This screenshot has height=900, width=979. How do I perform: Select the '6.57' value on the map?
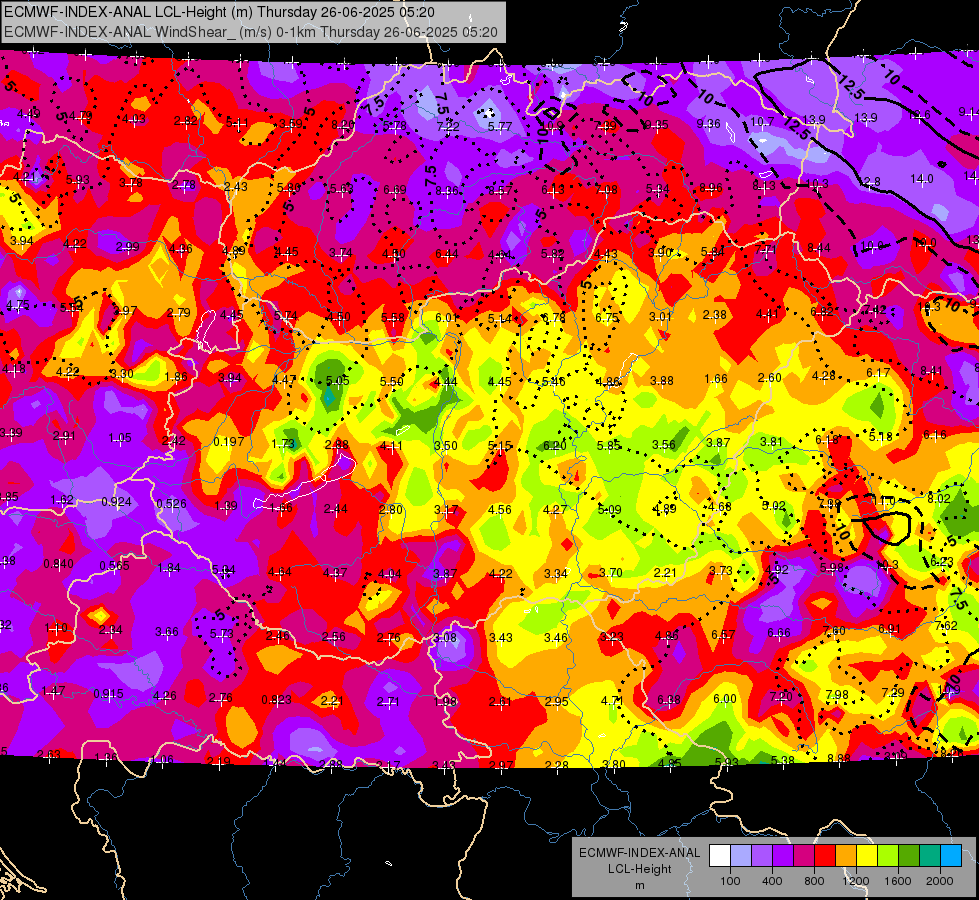[723, 635]
